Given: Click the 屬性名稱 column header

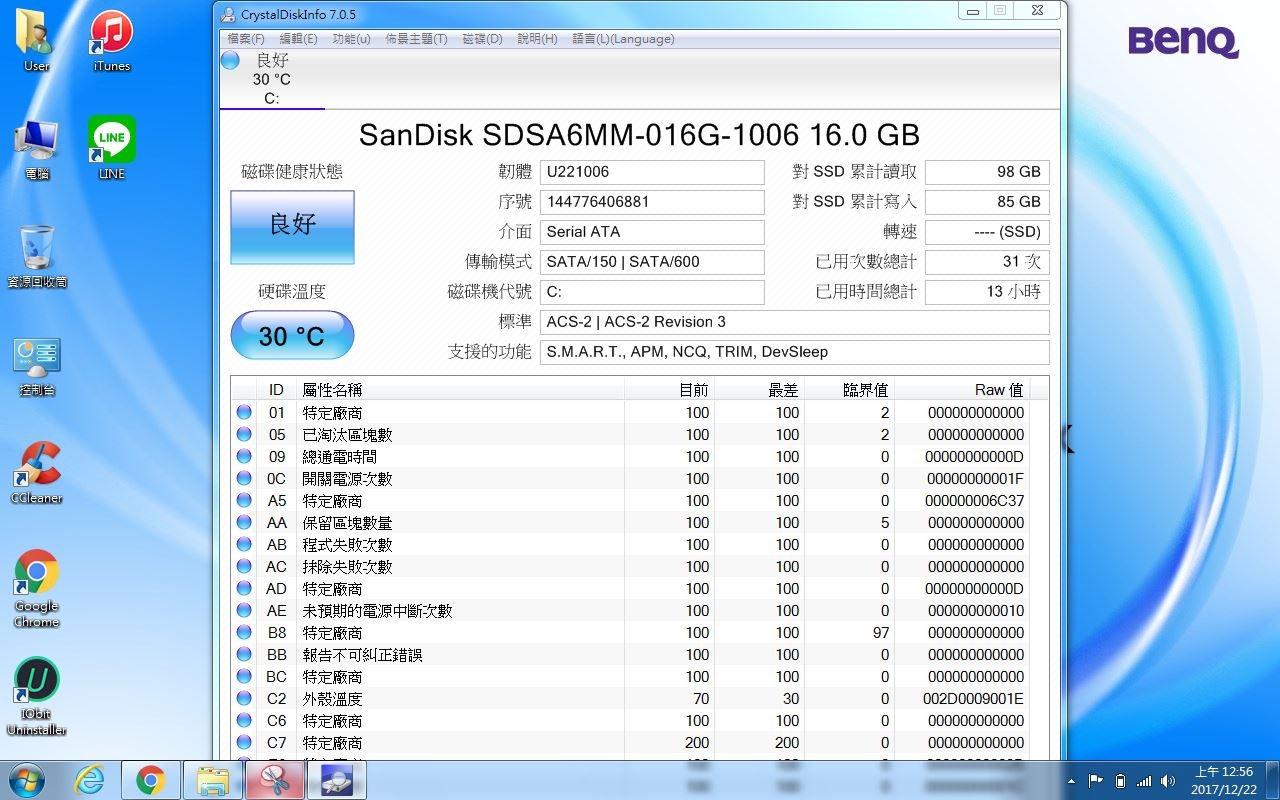Looking at the screenshot, I should 460,389.
